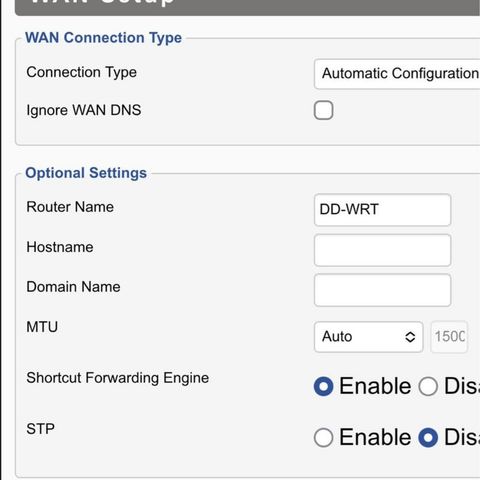Click the Ignore WAN DNS label text
This screenshot has width=480, height=480.
[x=84, y=110]
